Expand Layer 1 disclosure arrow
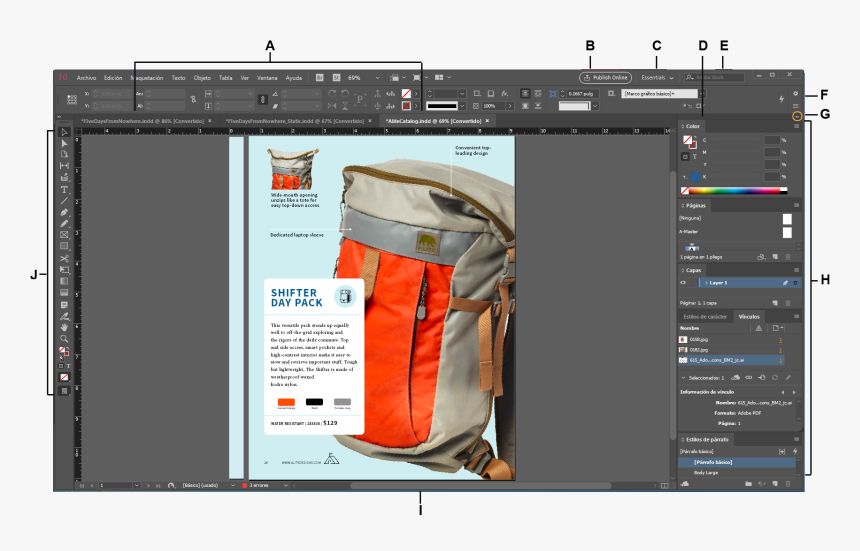 (706, 283)
